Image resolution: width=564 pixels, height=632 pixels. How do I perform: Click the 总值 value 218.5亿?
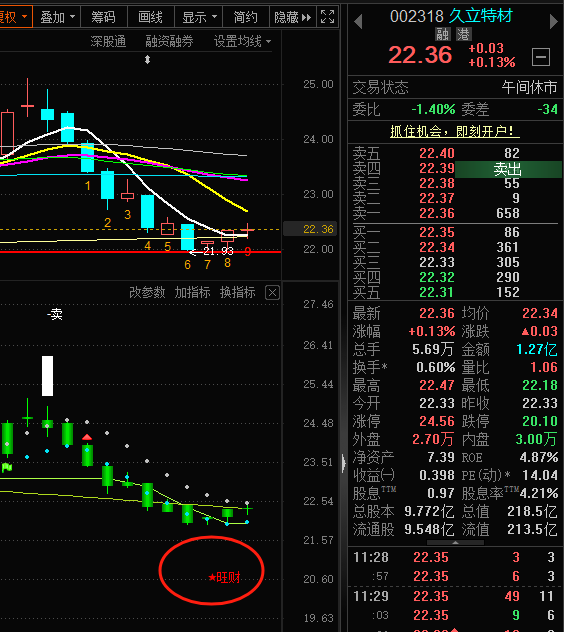[x=532, y=511]
